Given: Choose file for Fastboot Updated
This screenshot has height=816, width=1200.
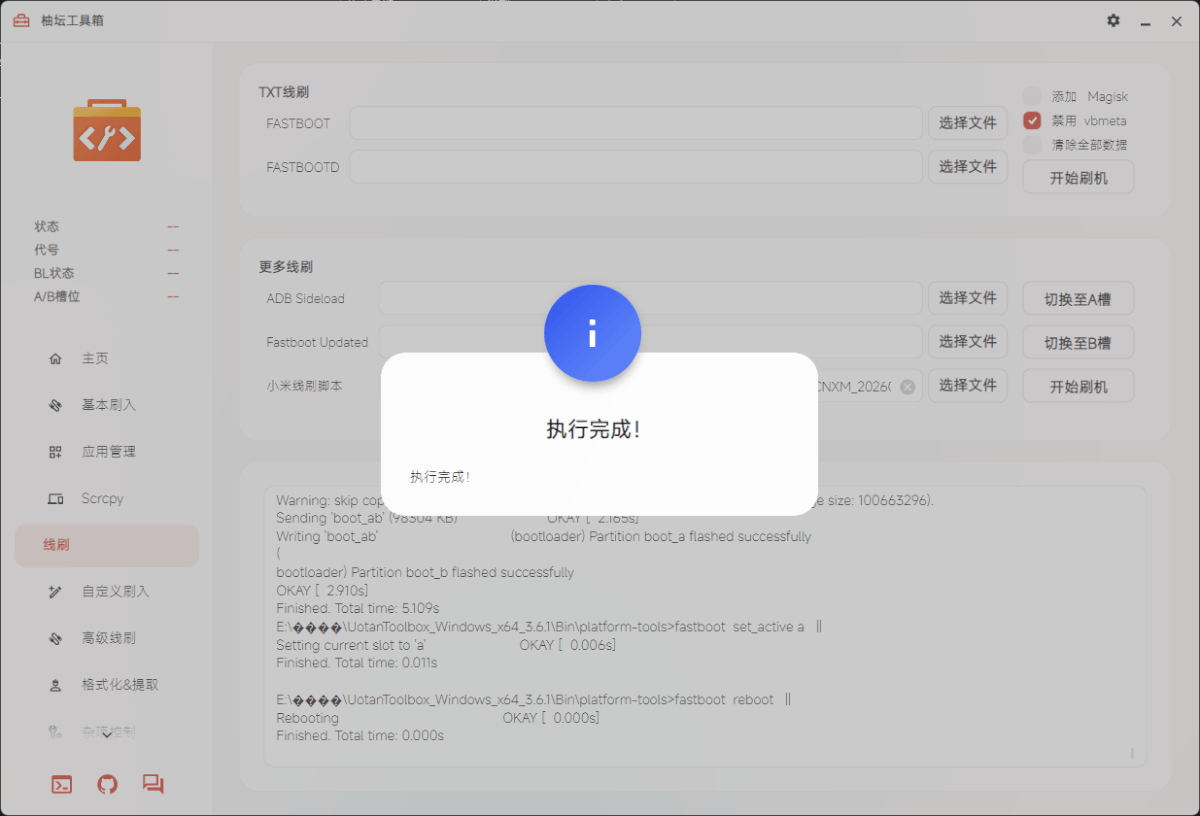Looking at the screenshot, I should 968,342.
